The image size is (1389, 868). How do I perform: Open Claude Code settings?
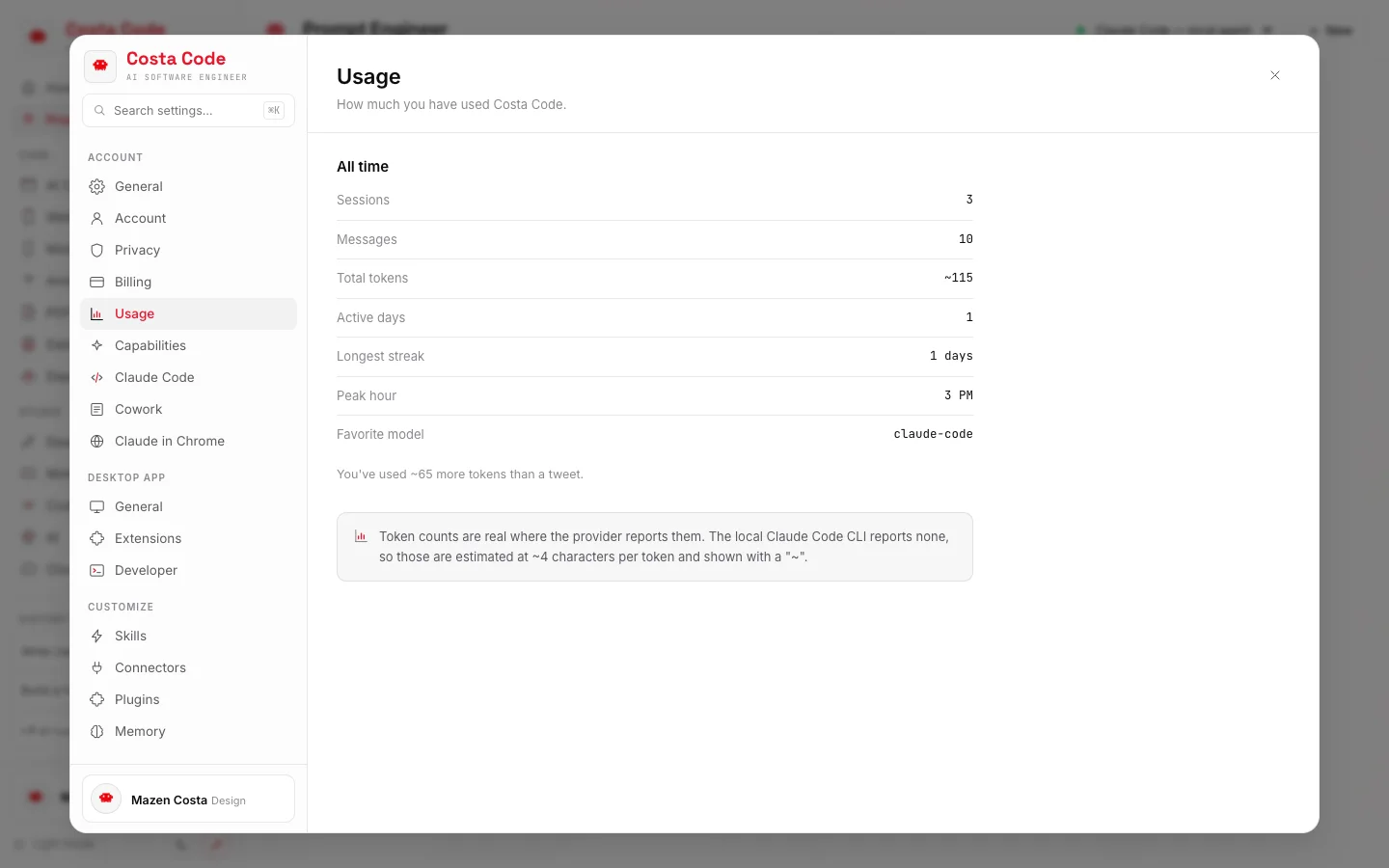188,377
